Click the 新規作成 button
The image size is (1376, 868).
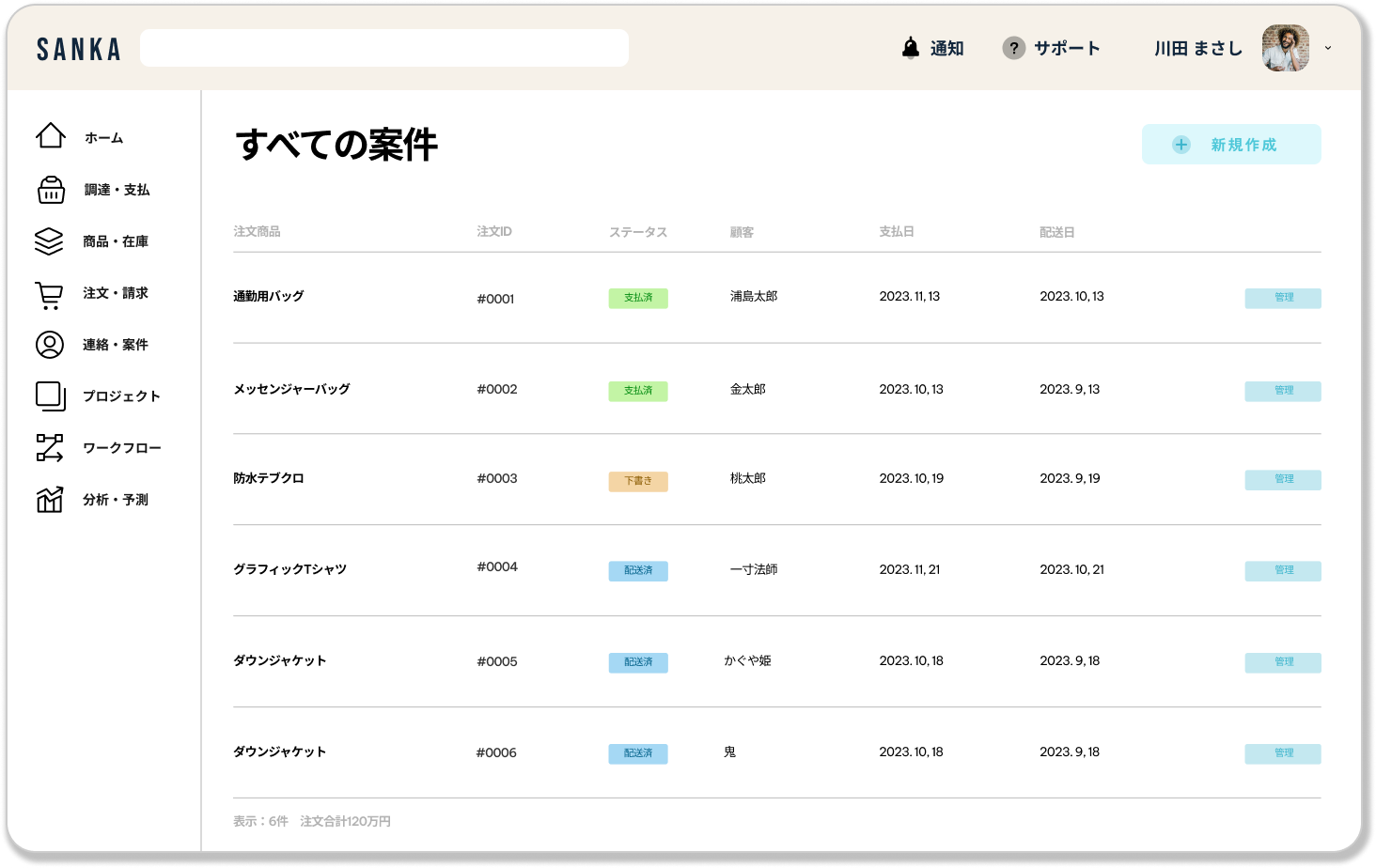click(x=1230, y=145)
